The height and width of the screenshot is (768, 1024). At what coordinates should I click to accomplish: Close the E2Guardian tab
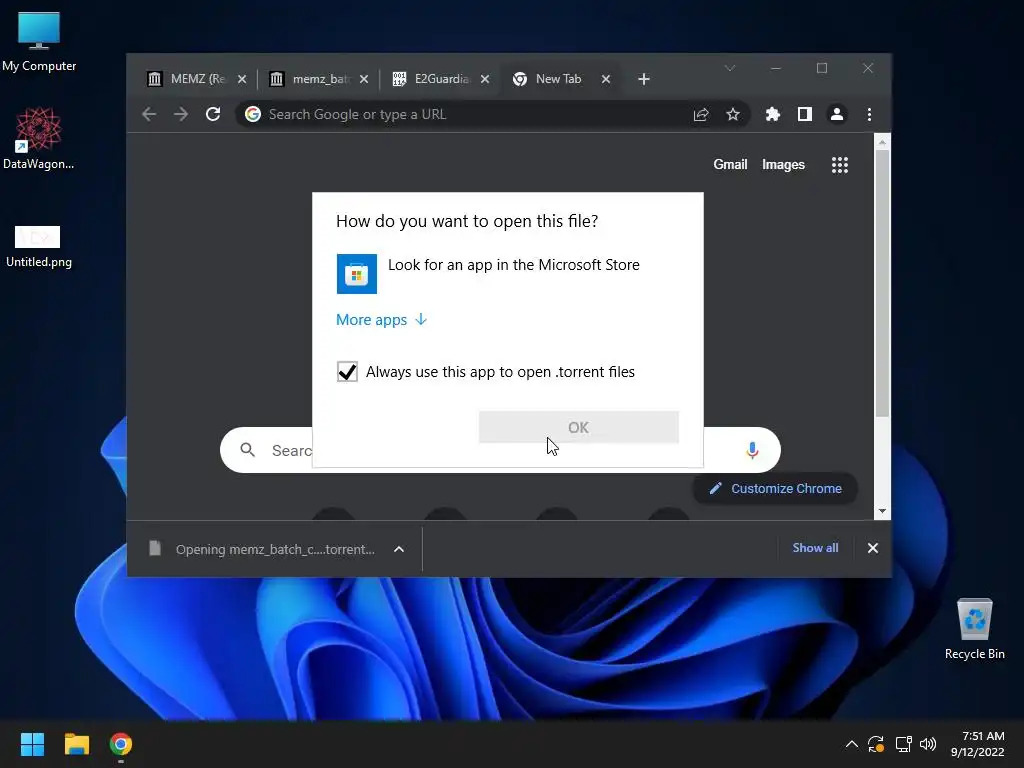pyautogui.click(x=485, y=79)
